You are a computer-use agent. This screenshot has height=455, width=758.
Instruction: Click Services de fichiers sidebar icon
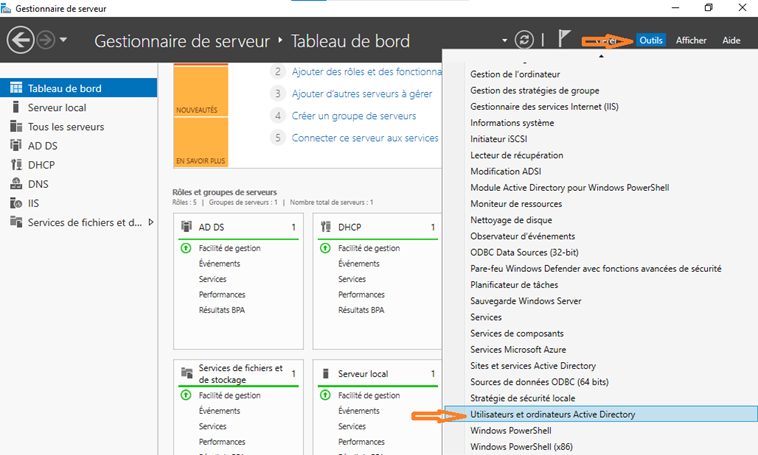point(16,222)
